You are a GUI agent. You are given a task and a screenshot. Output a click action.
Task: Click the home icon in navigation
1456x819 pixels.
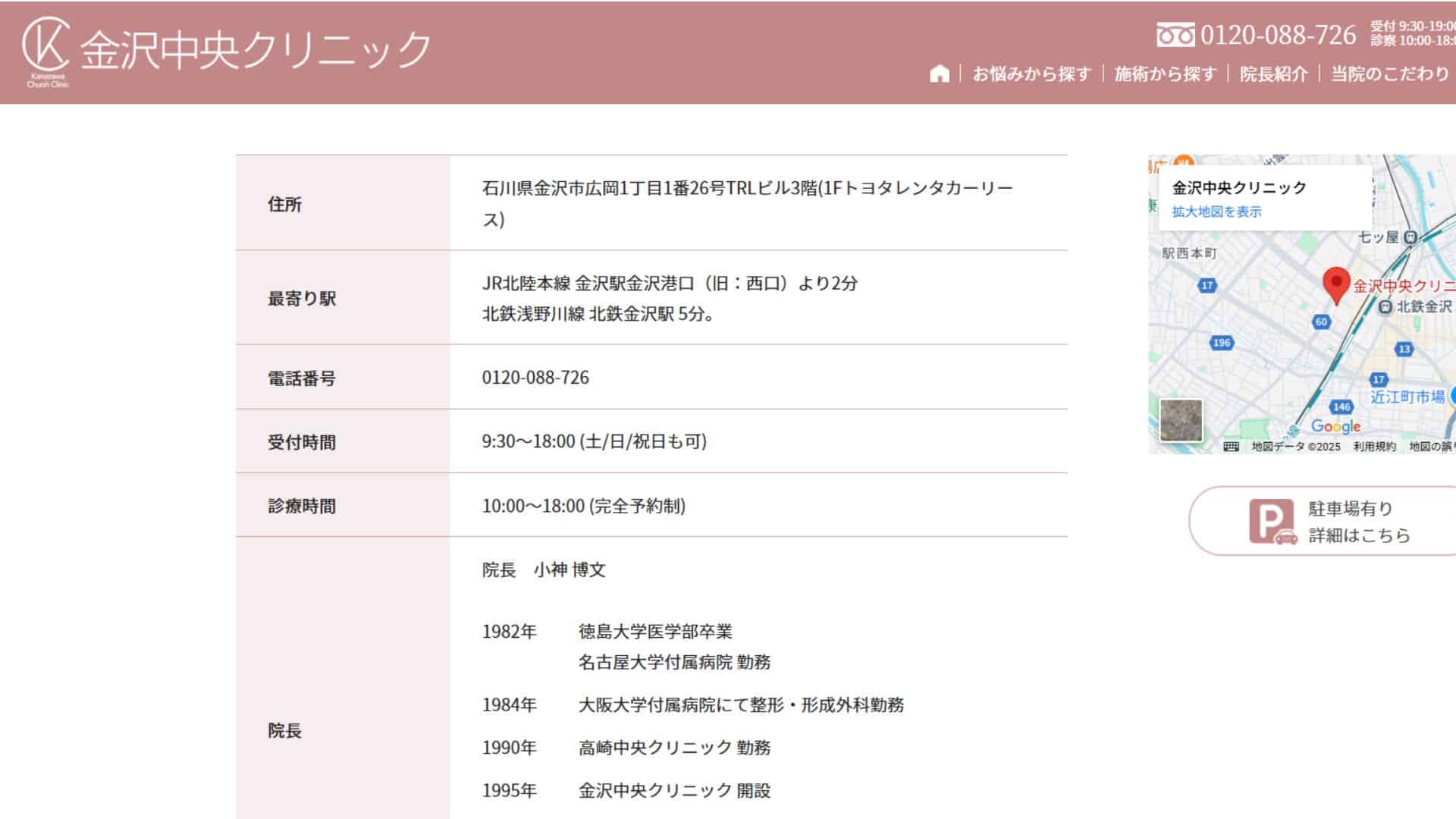pyautogui.click(x=940, y=74)
